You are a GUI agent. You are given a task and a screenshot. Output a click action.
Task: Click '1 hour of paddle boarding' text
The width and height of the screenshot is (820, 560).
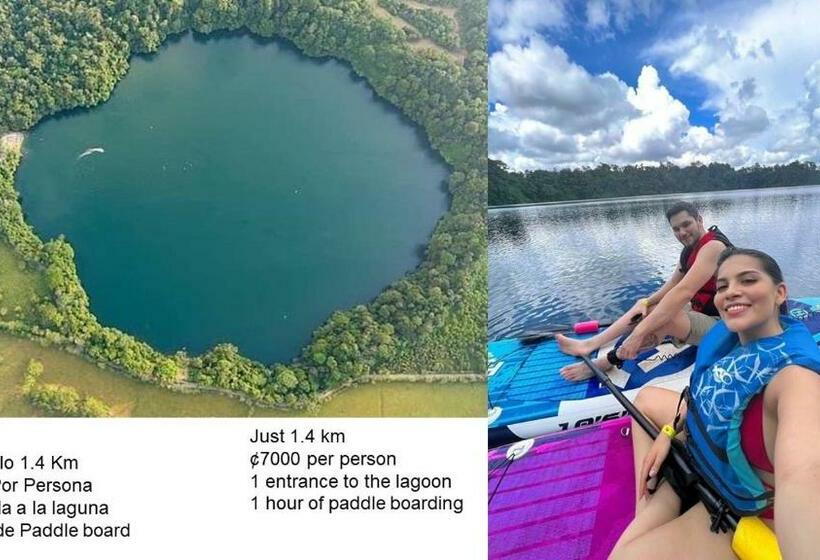pyautogui.click(x=357, y=504)
